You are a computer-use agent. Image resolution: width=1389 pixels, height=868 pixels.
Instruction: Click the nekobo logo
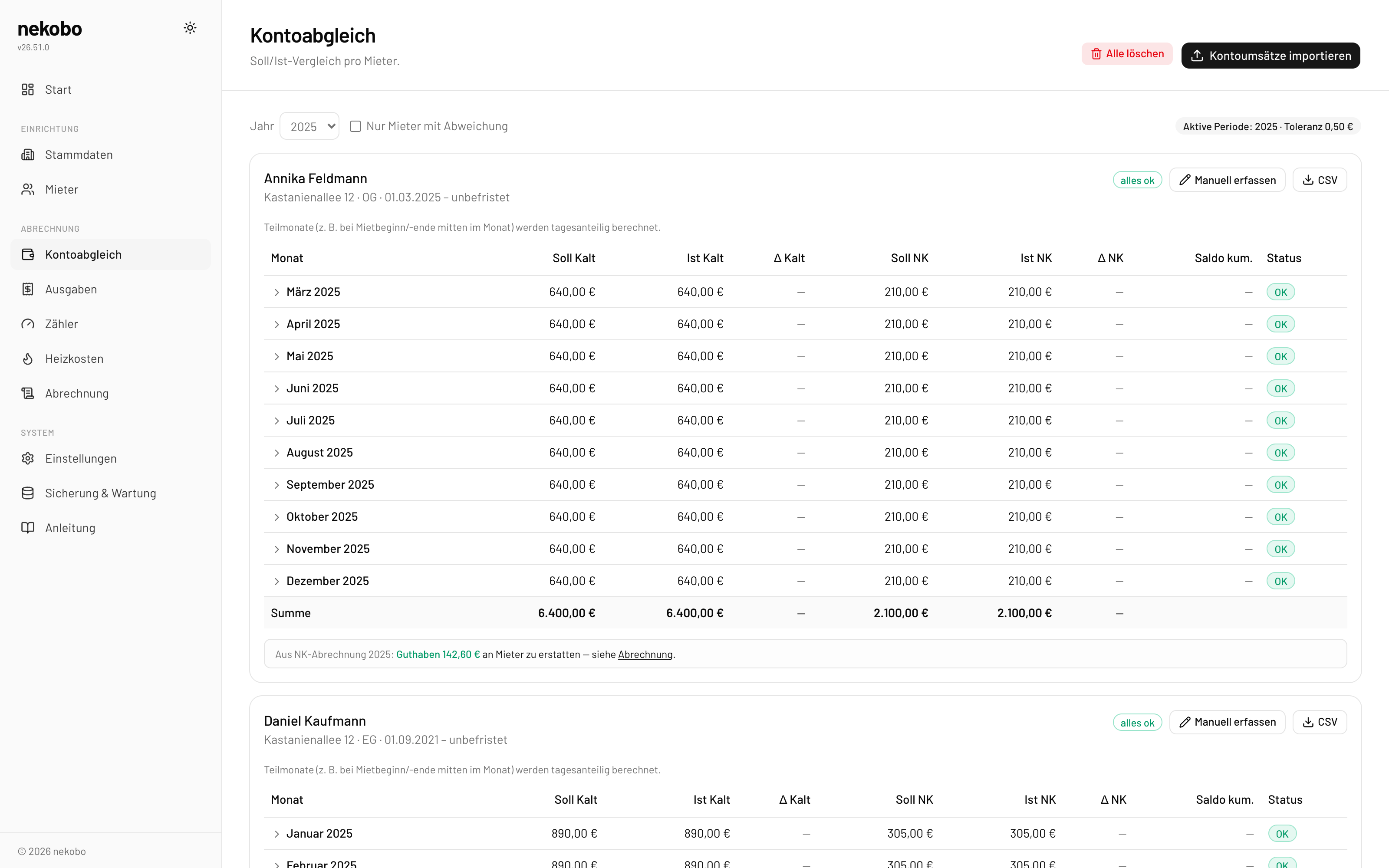click(x=50, y=28)
